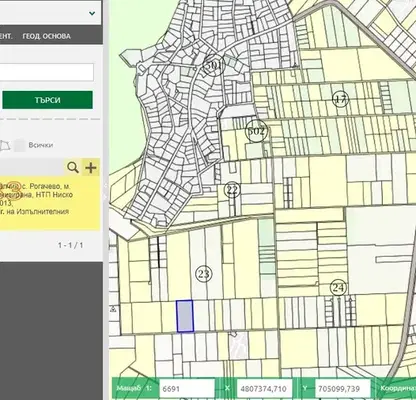Click the Координат label in the bottom bar
This screenshot has width=416, height=400.
point(398,389)
